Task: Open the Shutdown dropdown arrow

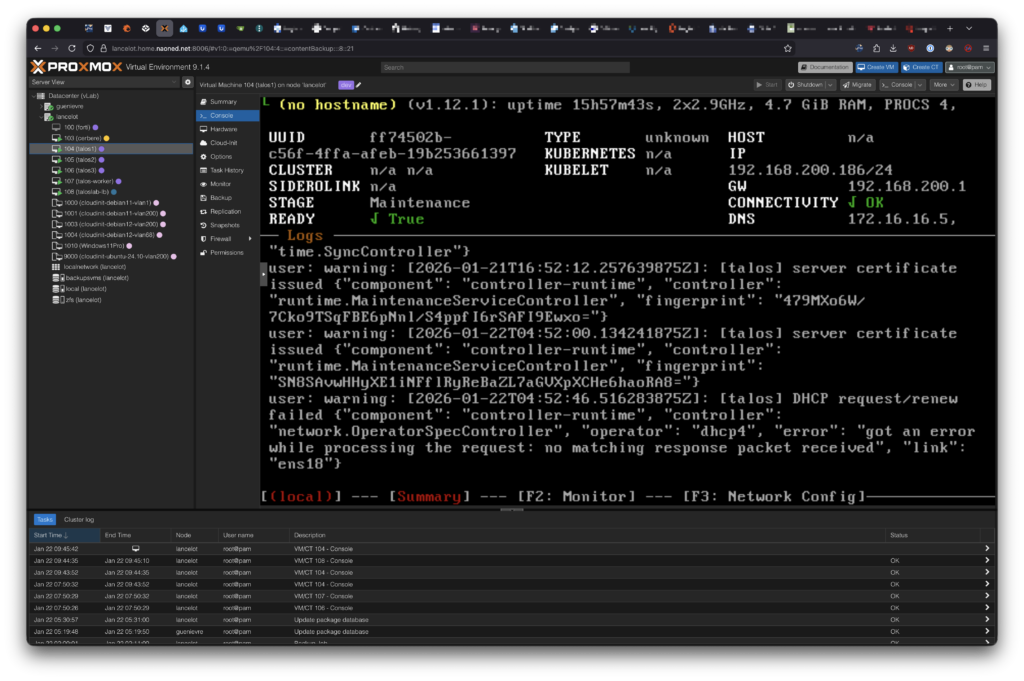Action: (828, 85)
